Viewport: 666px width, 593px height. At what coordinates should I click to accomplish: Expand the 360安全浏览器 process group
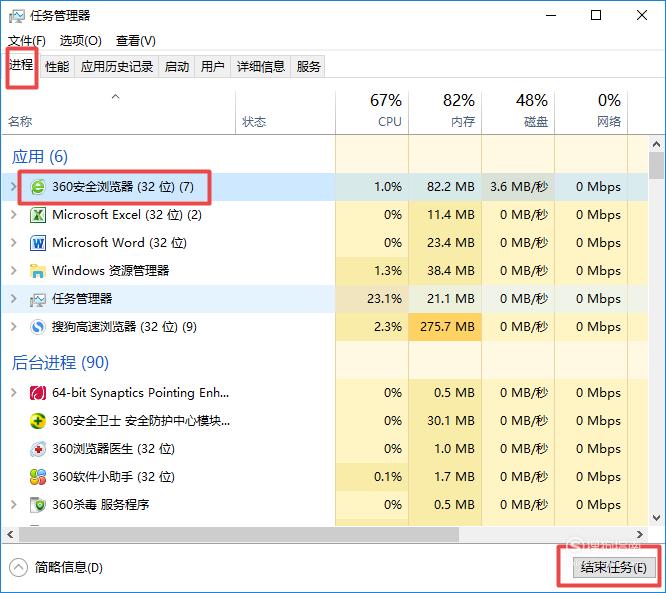[x=14, y=187]
